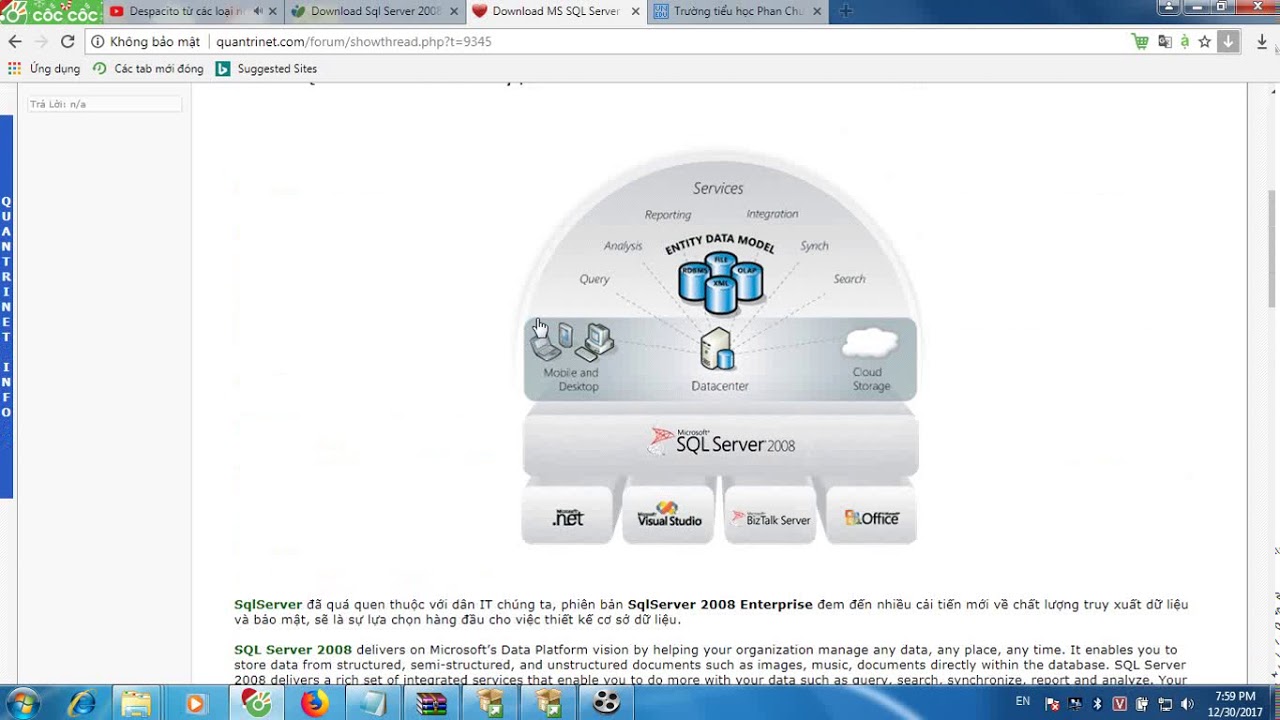Click the grey download media button
1280x720 pixels.
click(1229, 41)
